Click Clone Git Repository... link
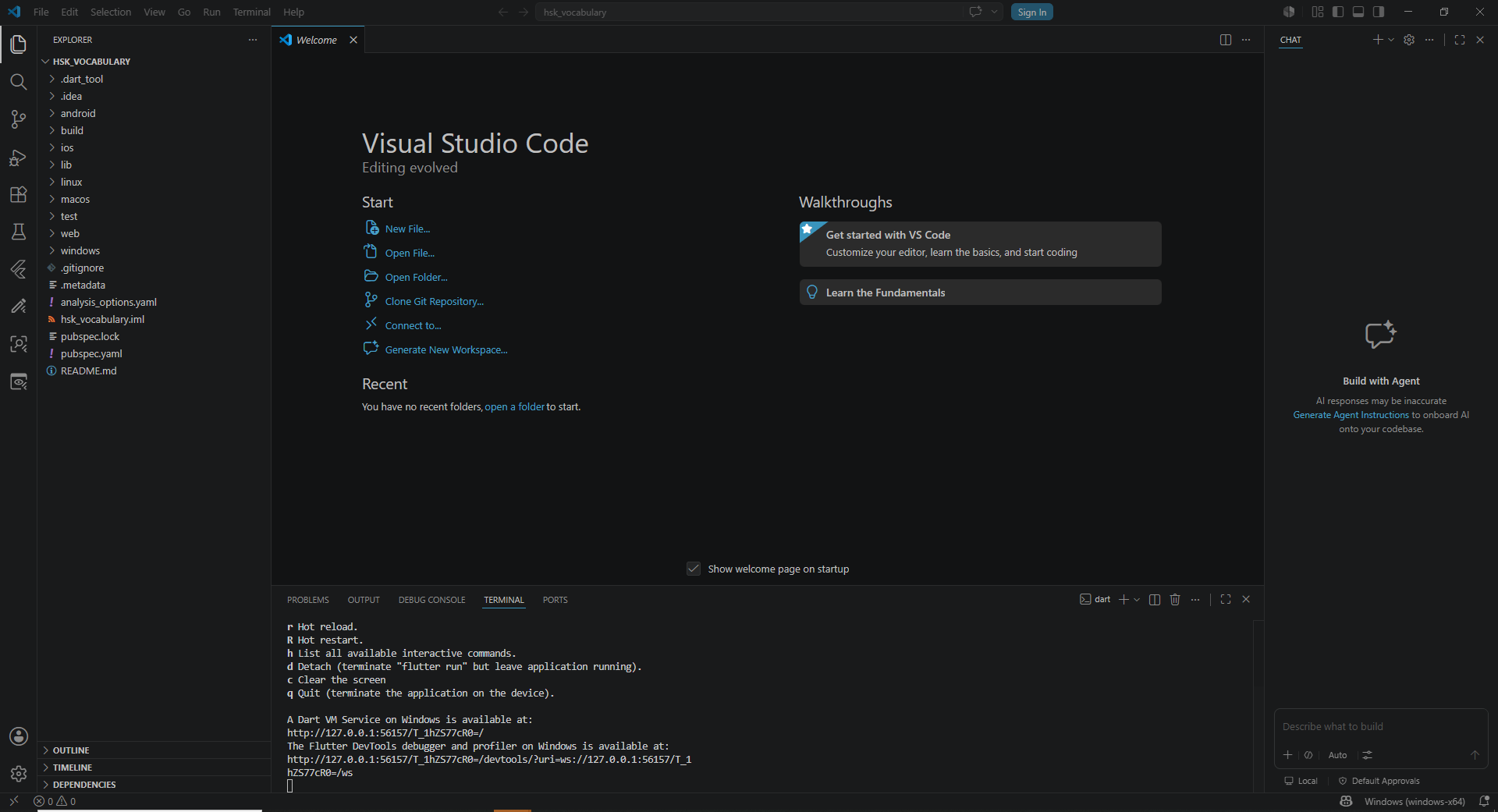 click(x=434, y=301)
